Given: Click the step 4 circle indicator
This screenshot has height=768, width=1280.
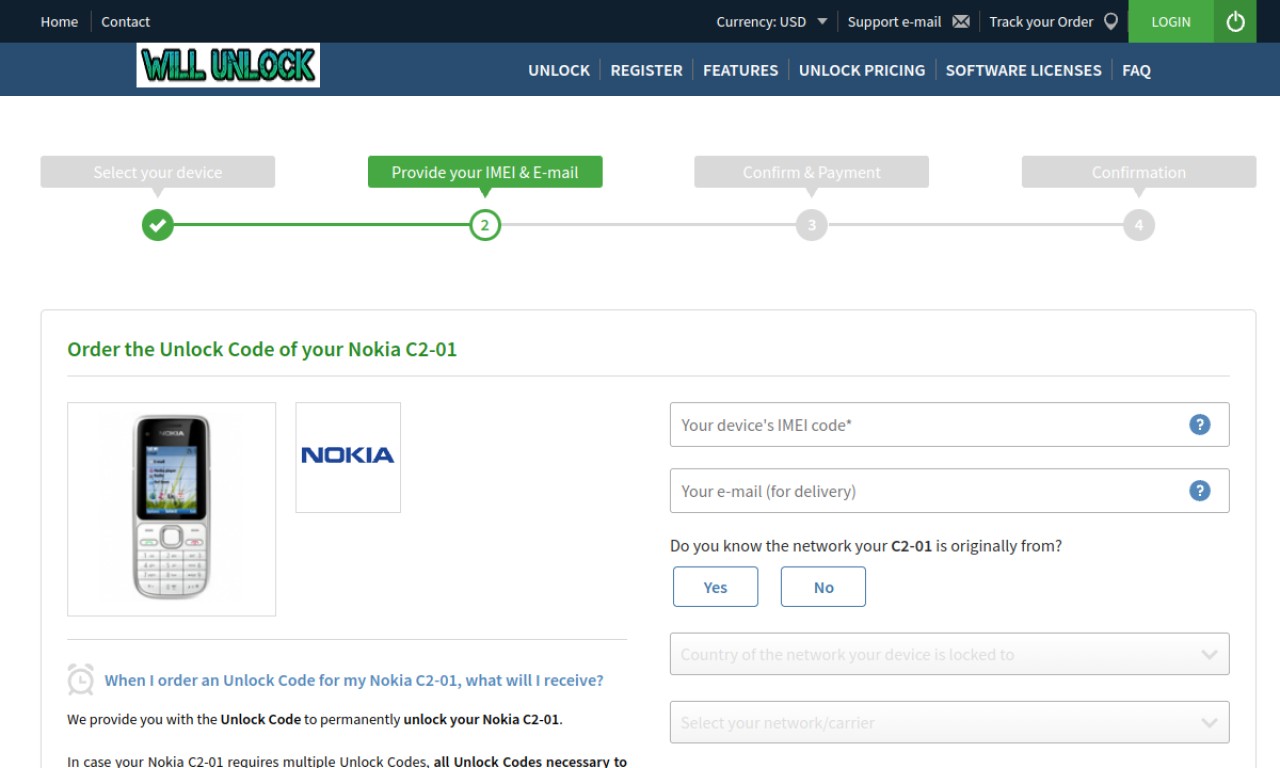Looking at the screenshot, I should pyautogui.click(x=1138, y=225).
